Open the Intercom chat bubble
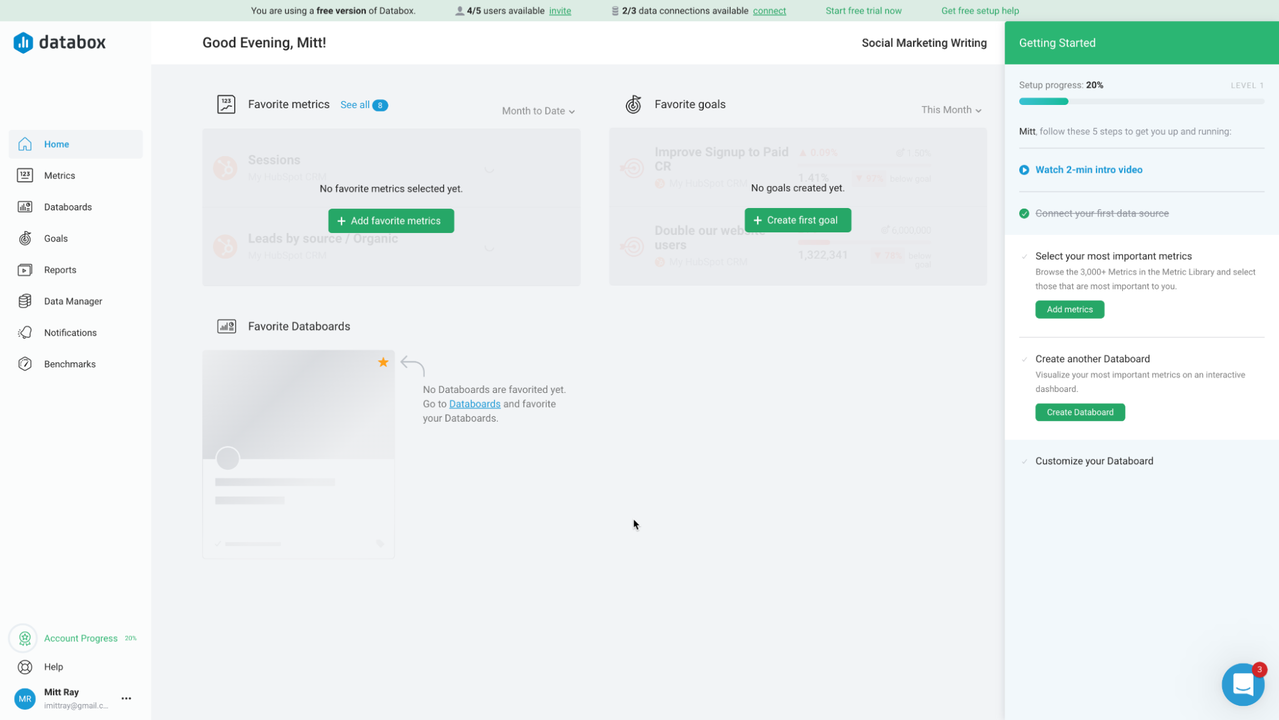The height and width of the screenshot is (720, 1279). tap(1243, 684)
